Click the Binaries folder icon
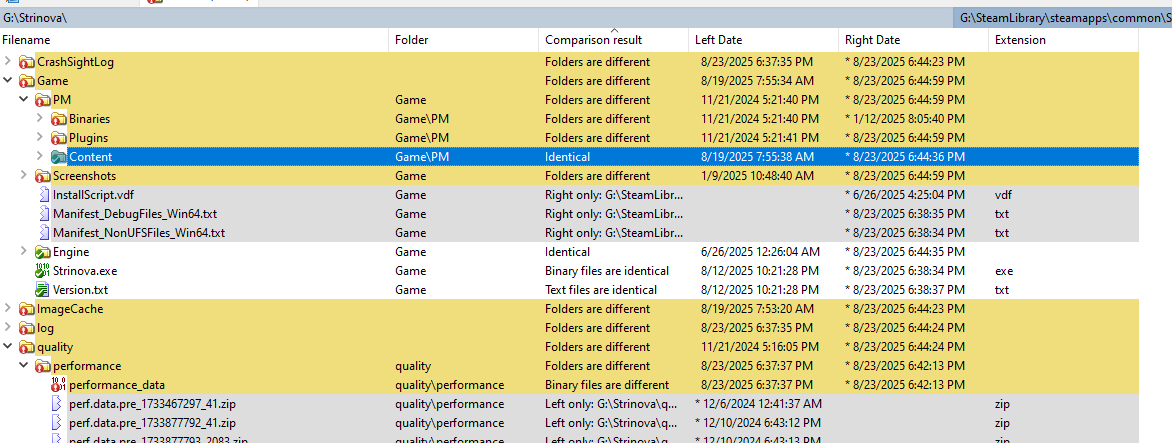 (58, 119)
